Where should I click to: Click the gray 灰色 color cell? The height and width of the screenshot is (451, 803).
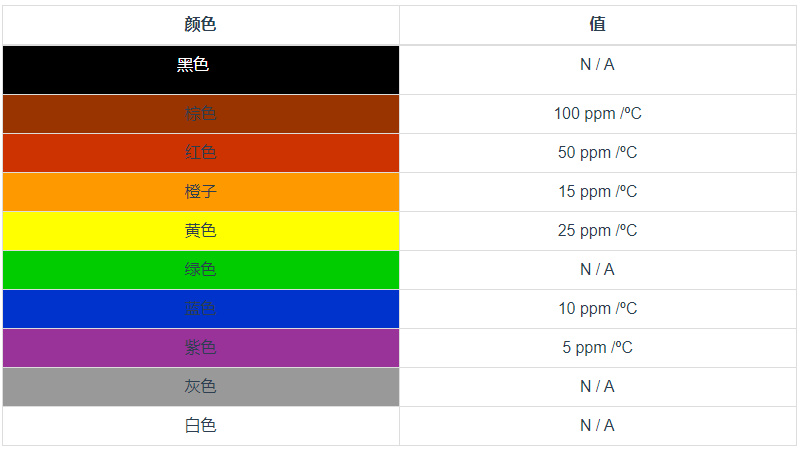coord(200,387)
